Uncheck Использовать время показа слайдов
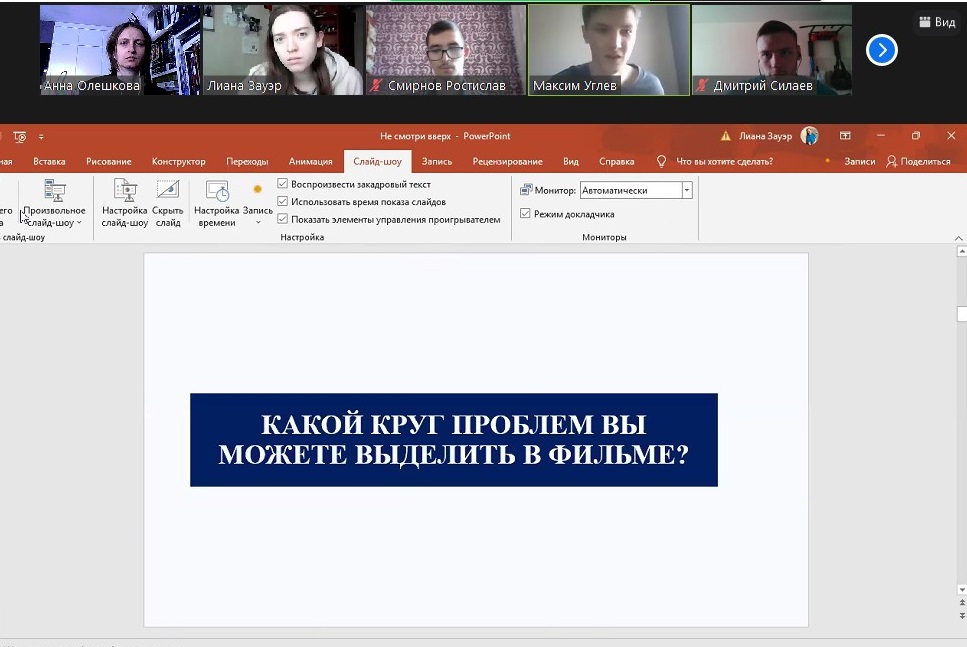This screenshot has width=967, height=647. [x=283, y=202]
